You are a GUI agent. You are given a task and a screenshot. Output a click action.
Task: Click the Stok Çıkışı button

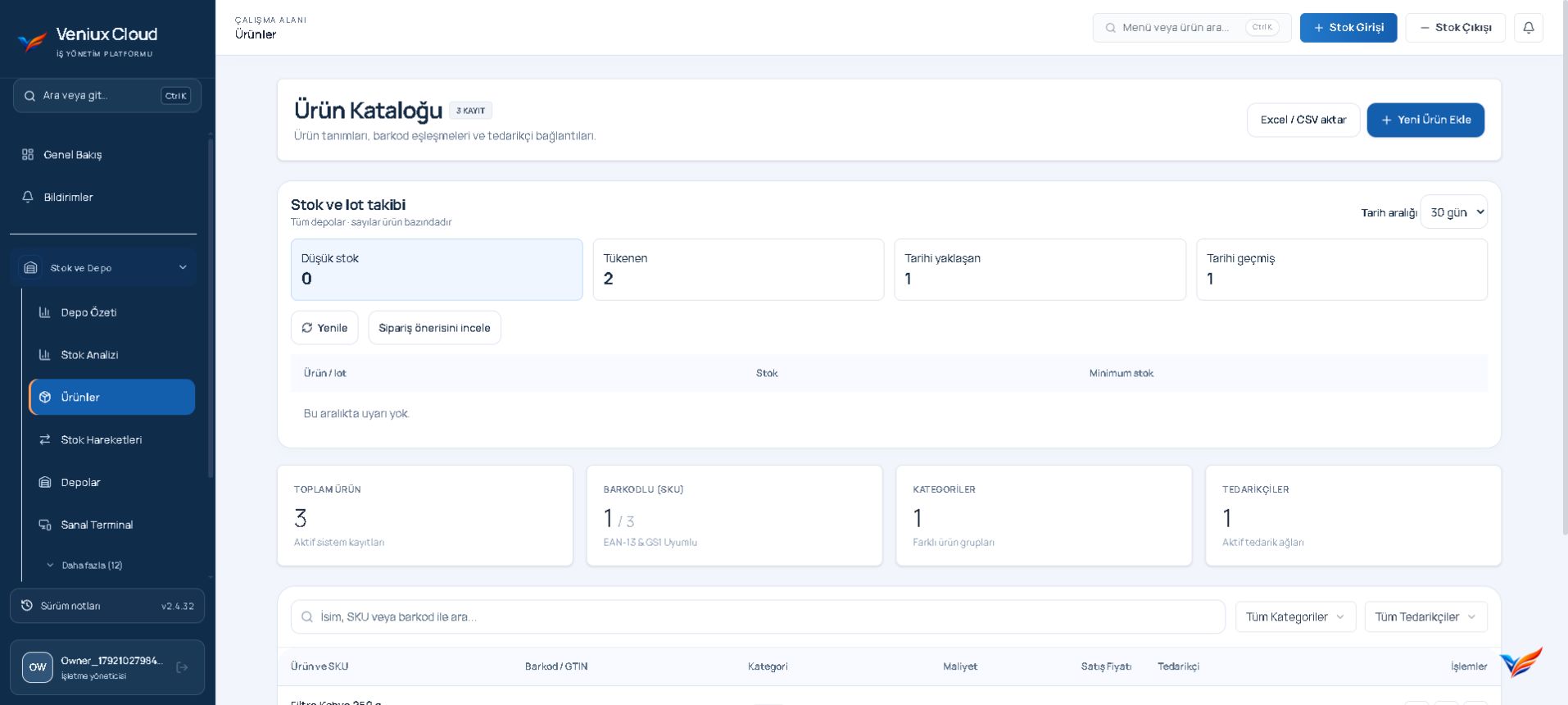pyautogui.click(x=1455, y=28)
